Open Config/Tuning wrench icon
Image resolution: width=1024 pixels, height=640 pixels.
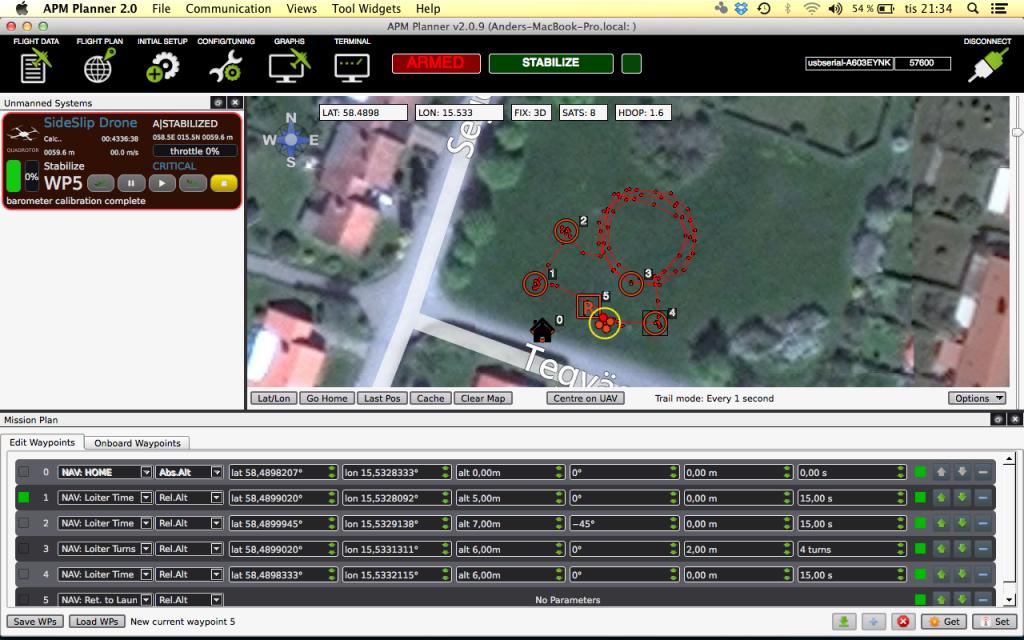(226, 67)
